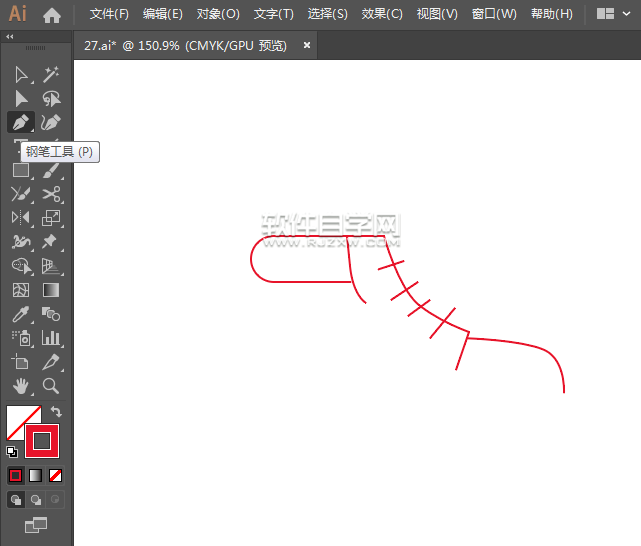This screenshot has width=641, height=546.
Task: Select the Lasso tool
Action: point(51,98)
